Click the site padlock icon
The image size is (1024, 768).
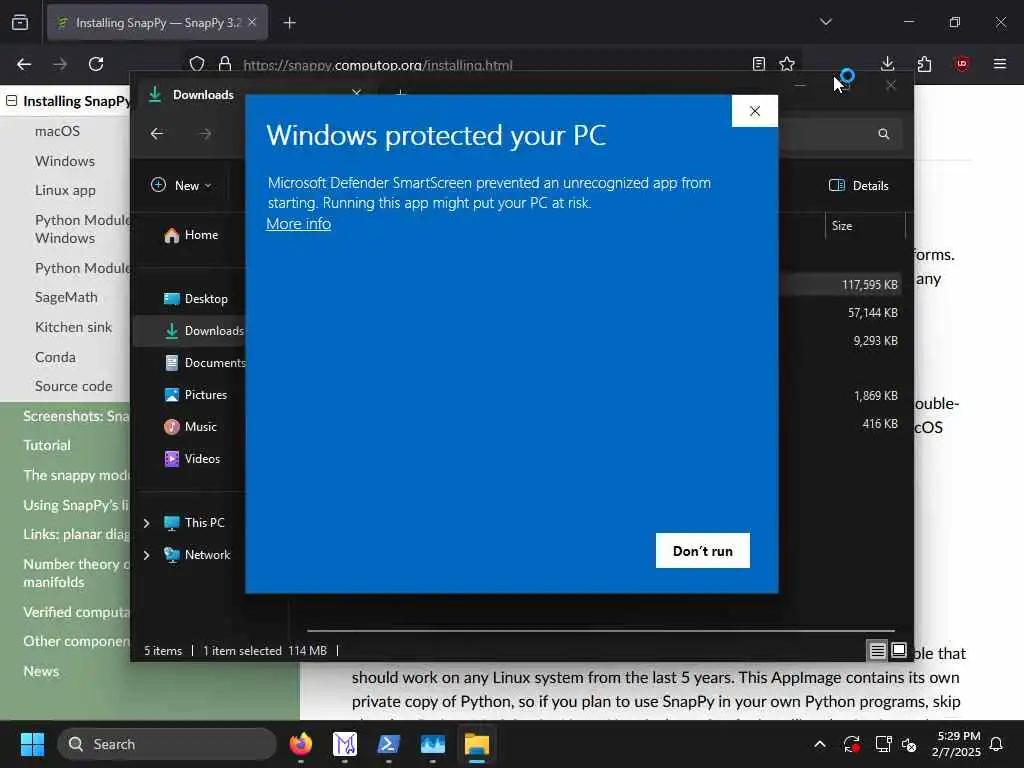(x=225, y=64)
